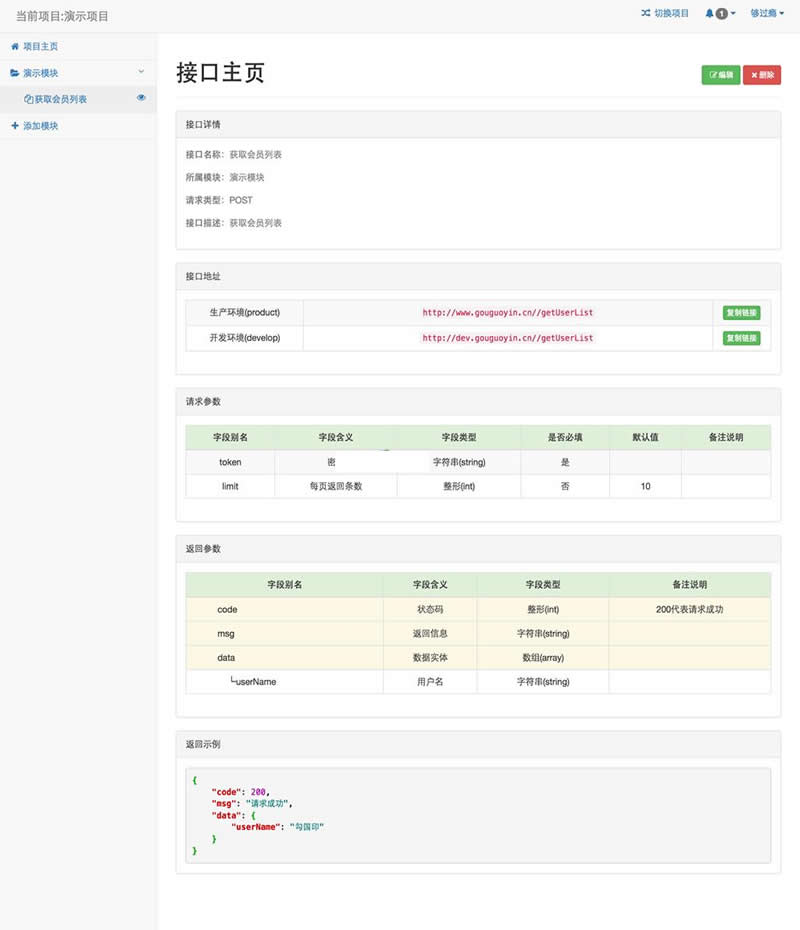Copy the production environment link

(x=741, y=313)
